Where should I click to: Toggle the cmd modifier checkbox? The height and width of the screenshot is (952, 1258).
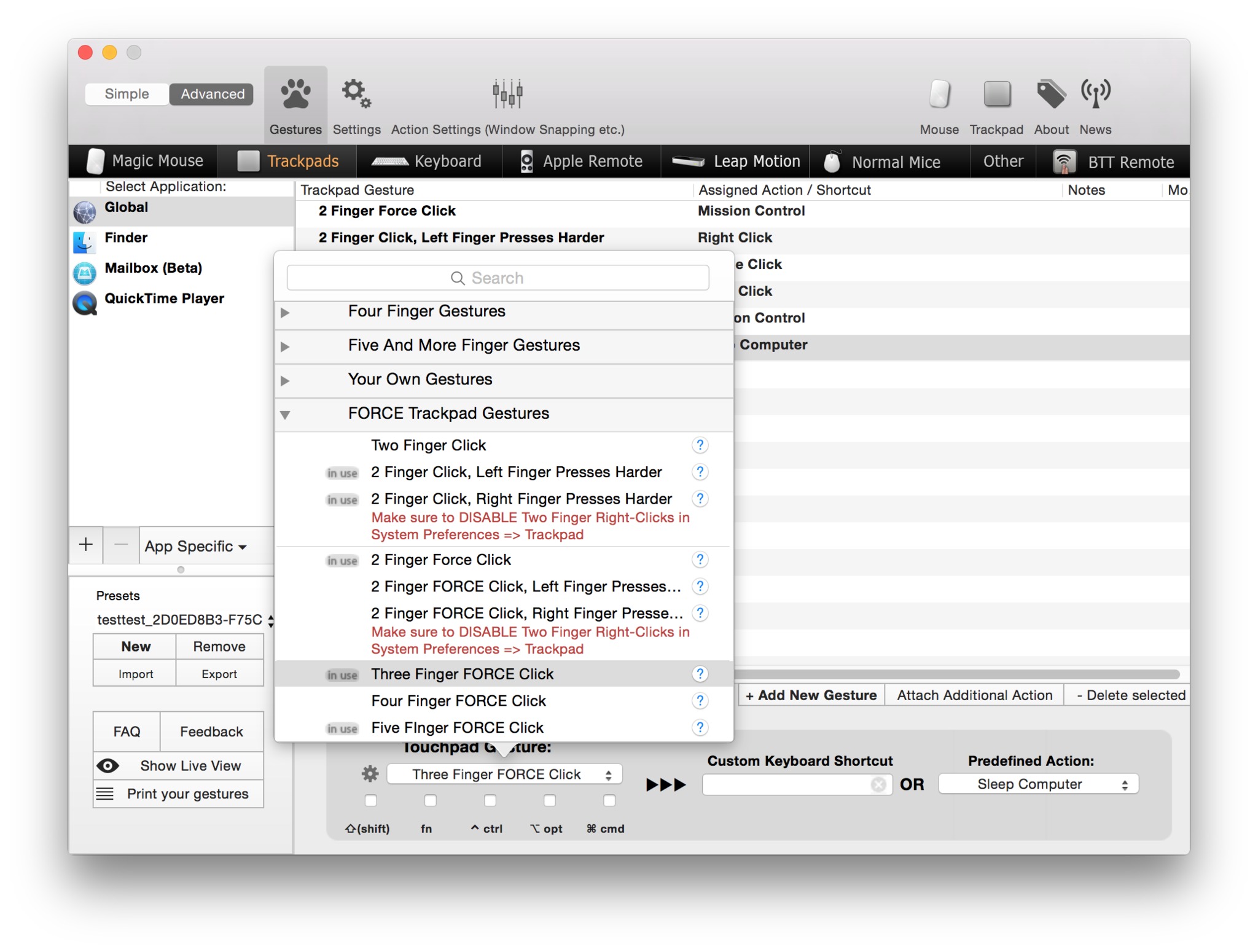click(x=609, y=800)
